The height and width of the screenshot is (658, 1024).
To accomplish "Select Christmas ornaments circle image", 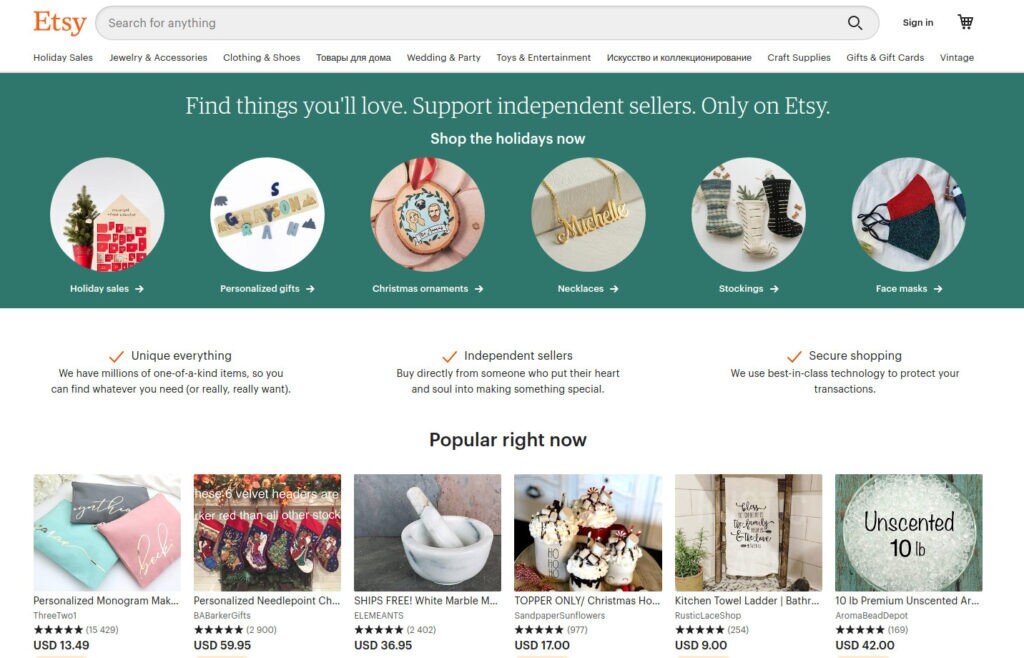I will [428, 214].
